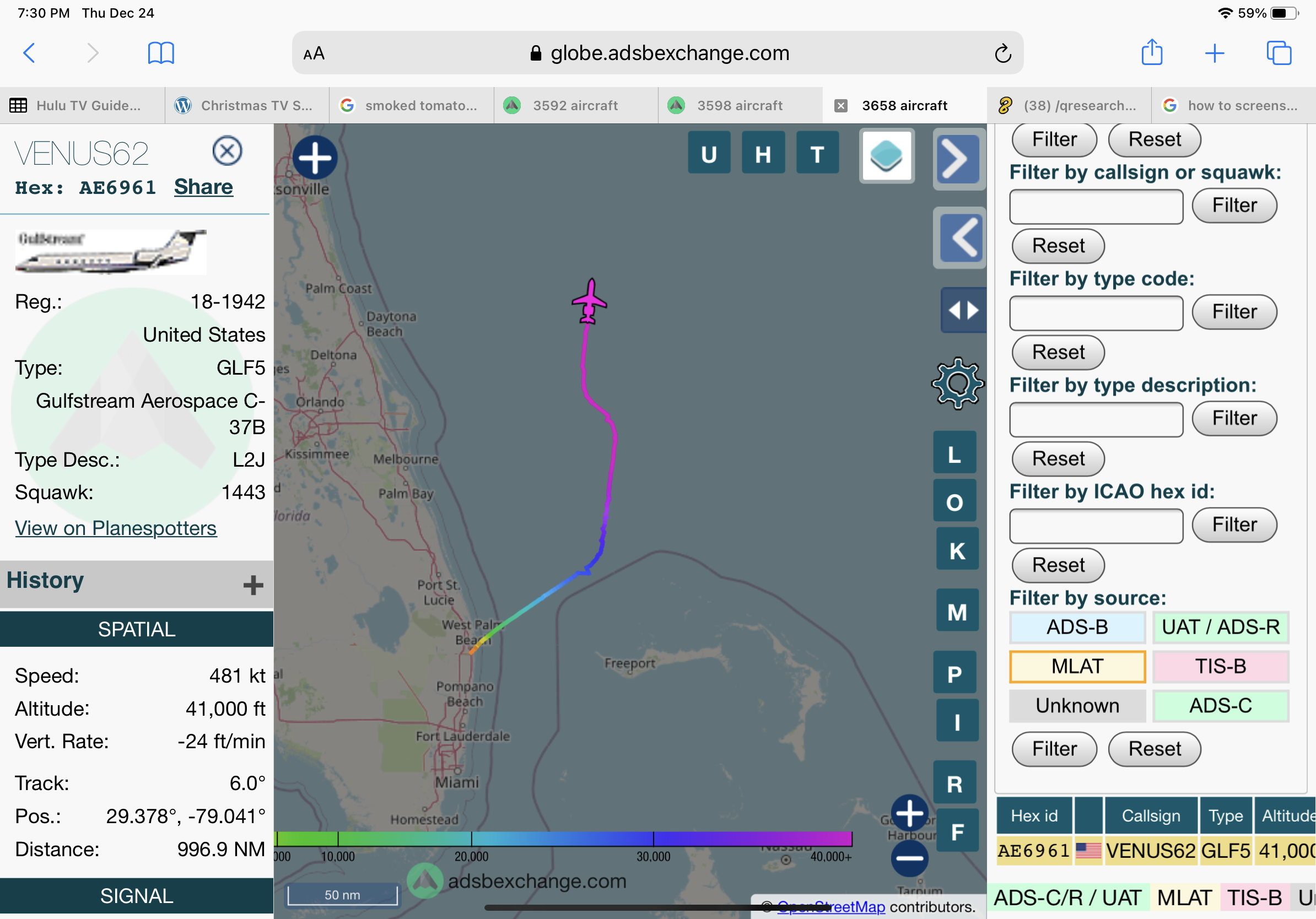Select the UAT / ADS-R source swatch
Screen dimensions: 1316x919
point(1220,627)
